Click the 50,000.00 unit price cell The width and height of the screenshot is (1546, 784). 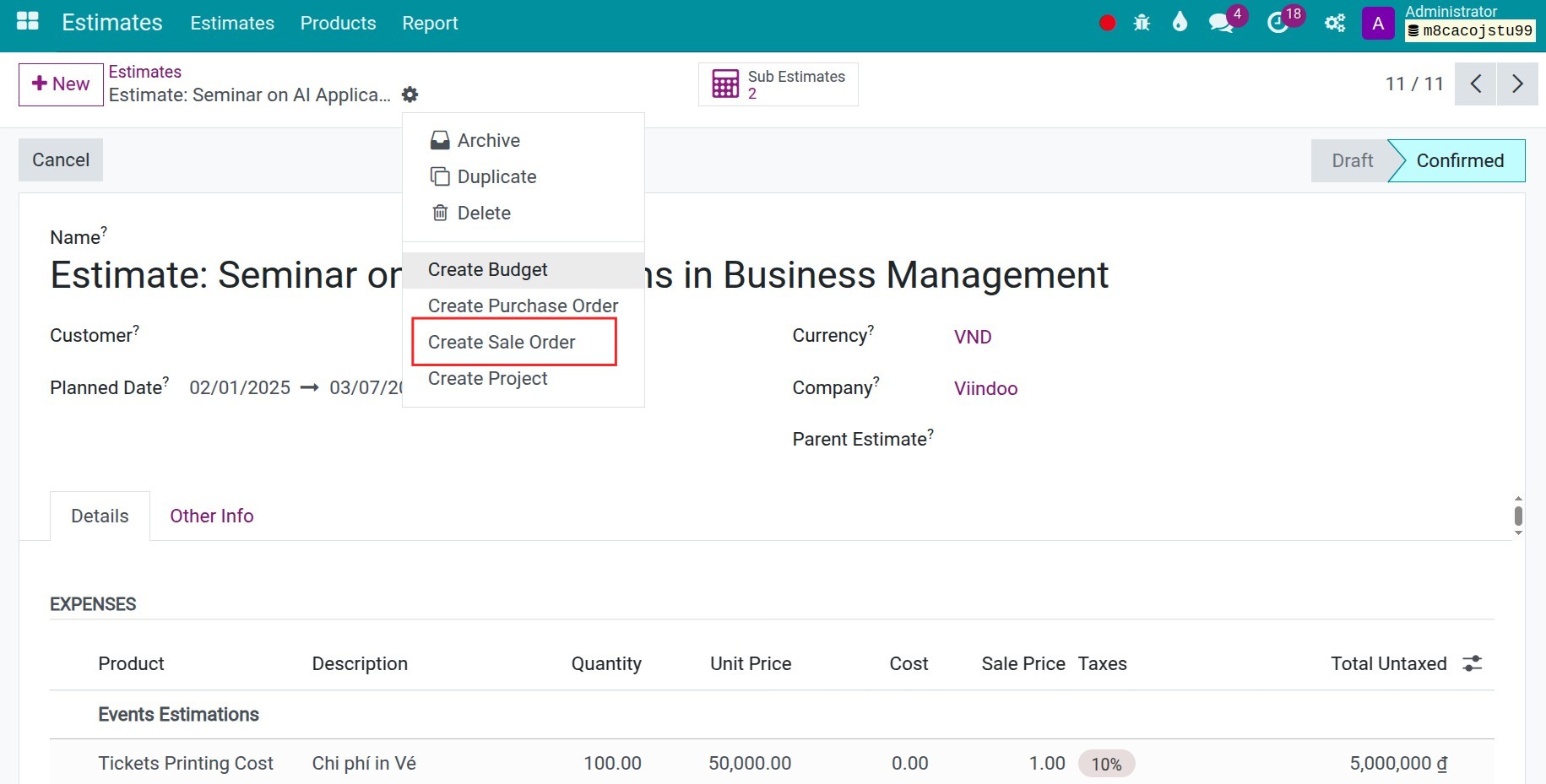tap(750, 763)
